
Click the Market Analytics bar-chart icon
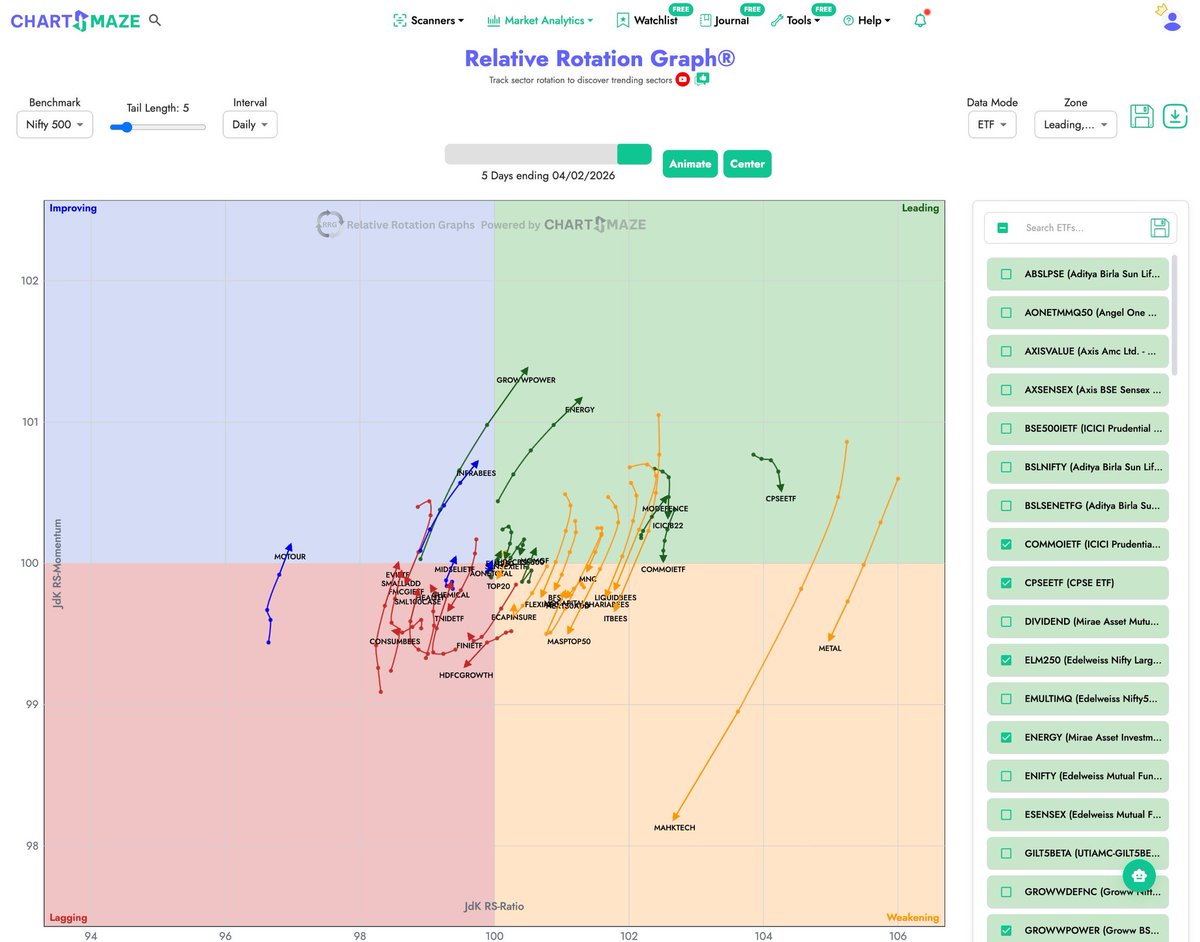(494, 20)
